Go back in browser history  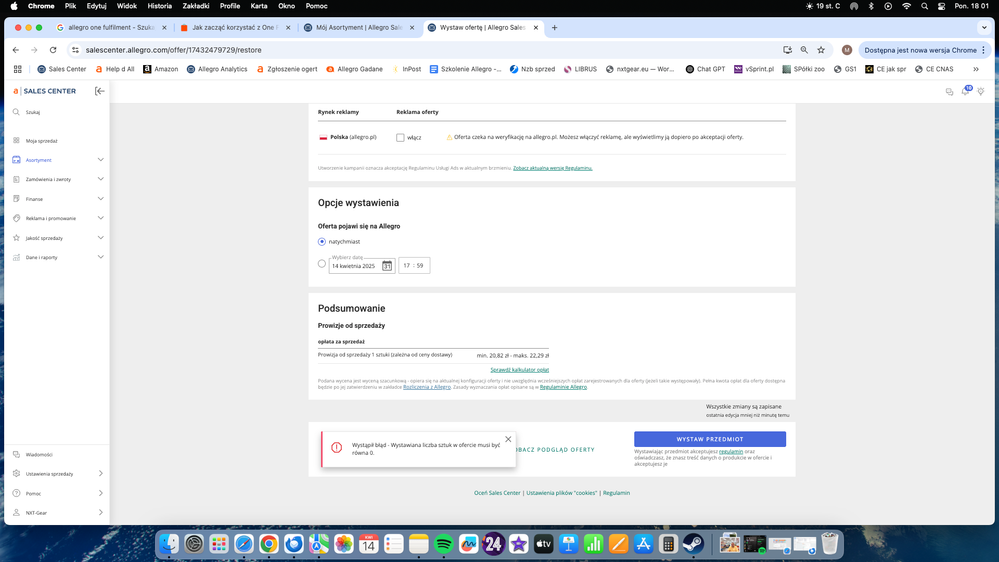tap(16, 50)
